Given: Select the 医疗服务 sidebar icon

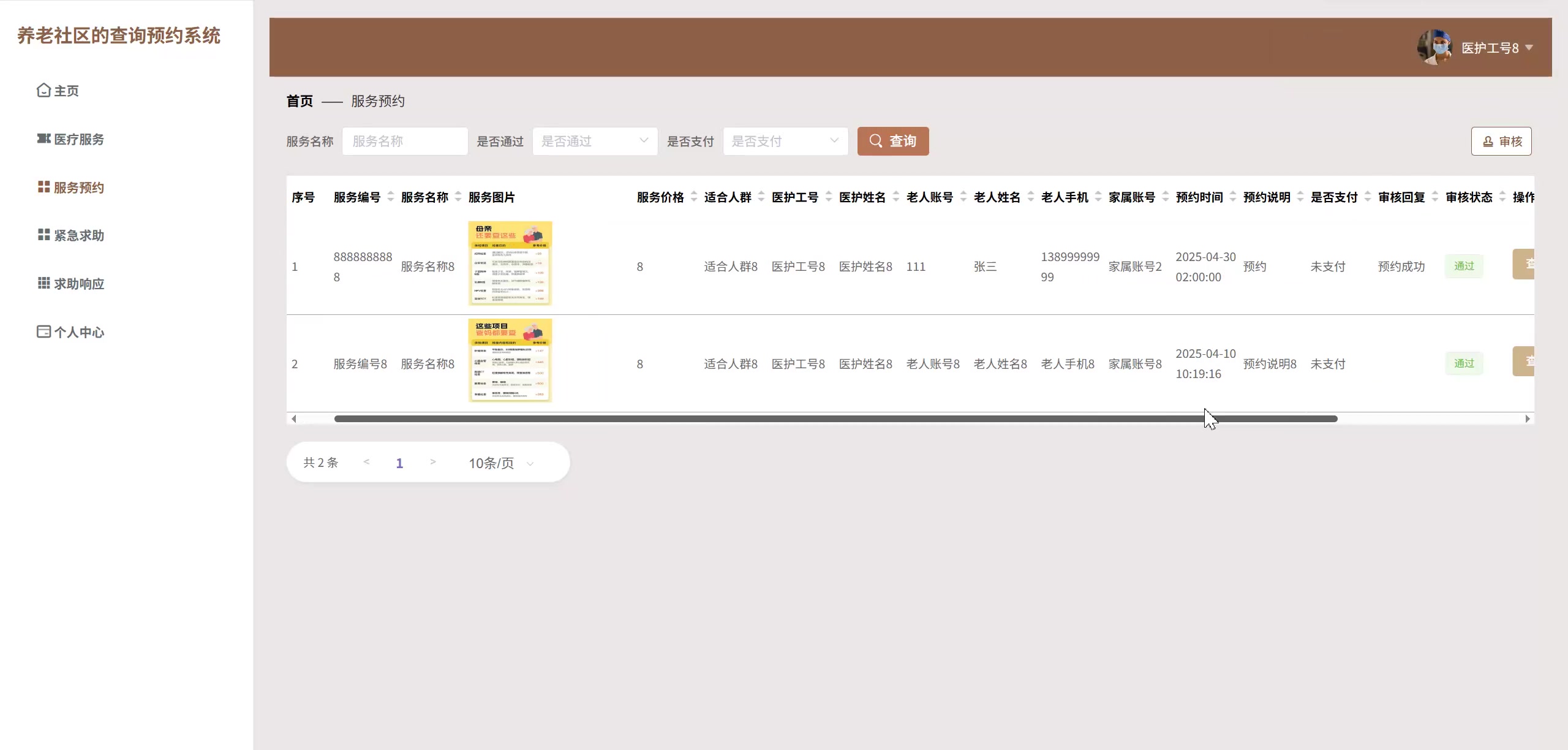Looking at the screenshot, I should 42,139.
